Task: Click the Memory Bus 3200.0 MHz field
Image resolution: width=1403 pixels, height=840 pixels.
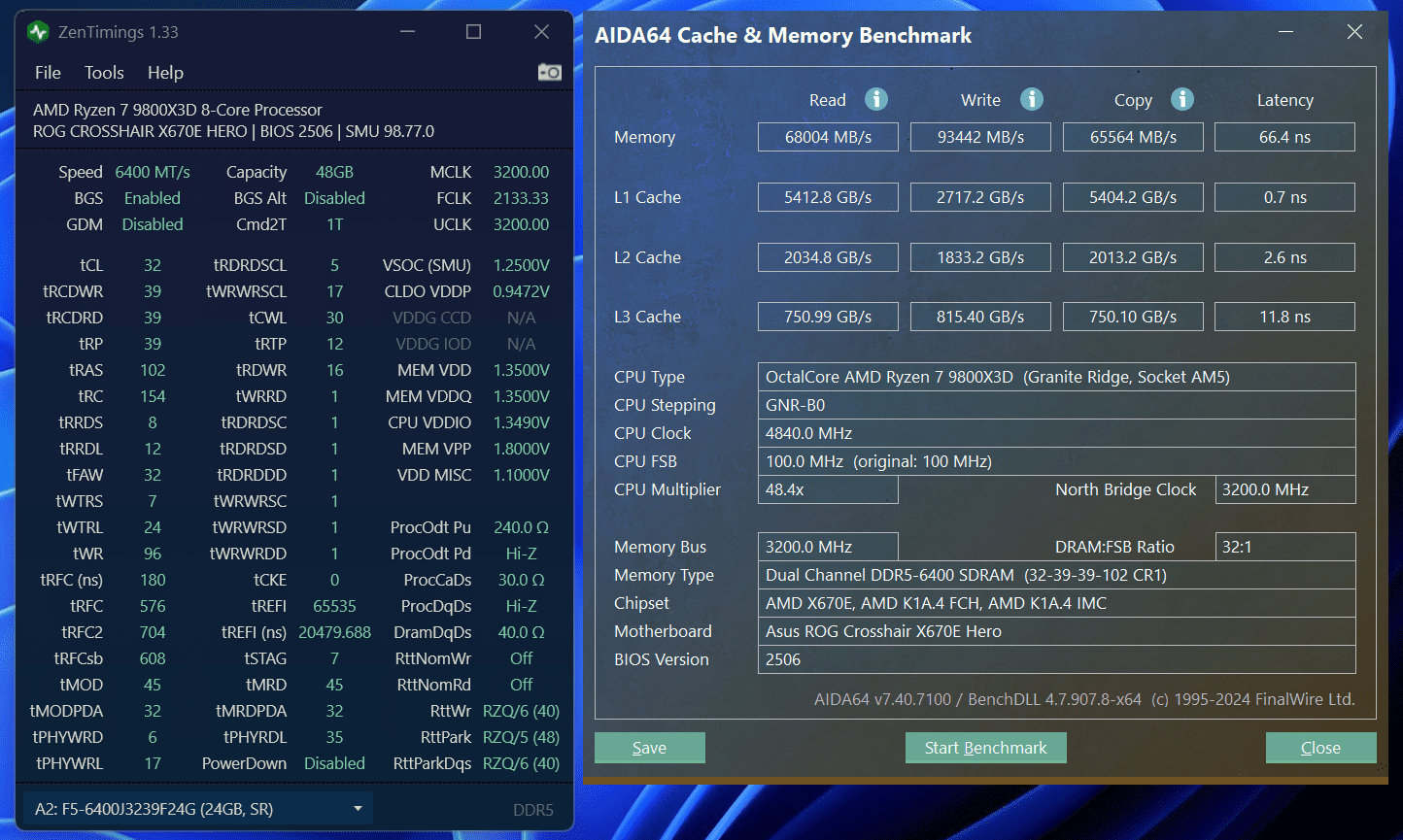Action: coord(828,547)
